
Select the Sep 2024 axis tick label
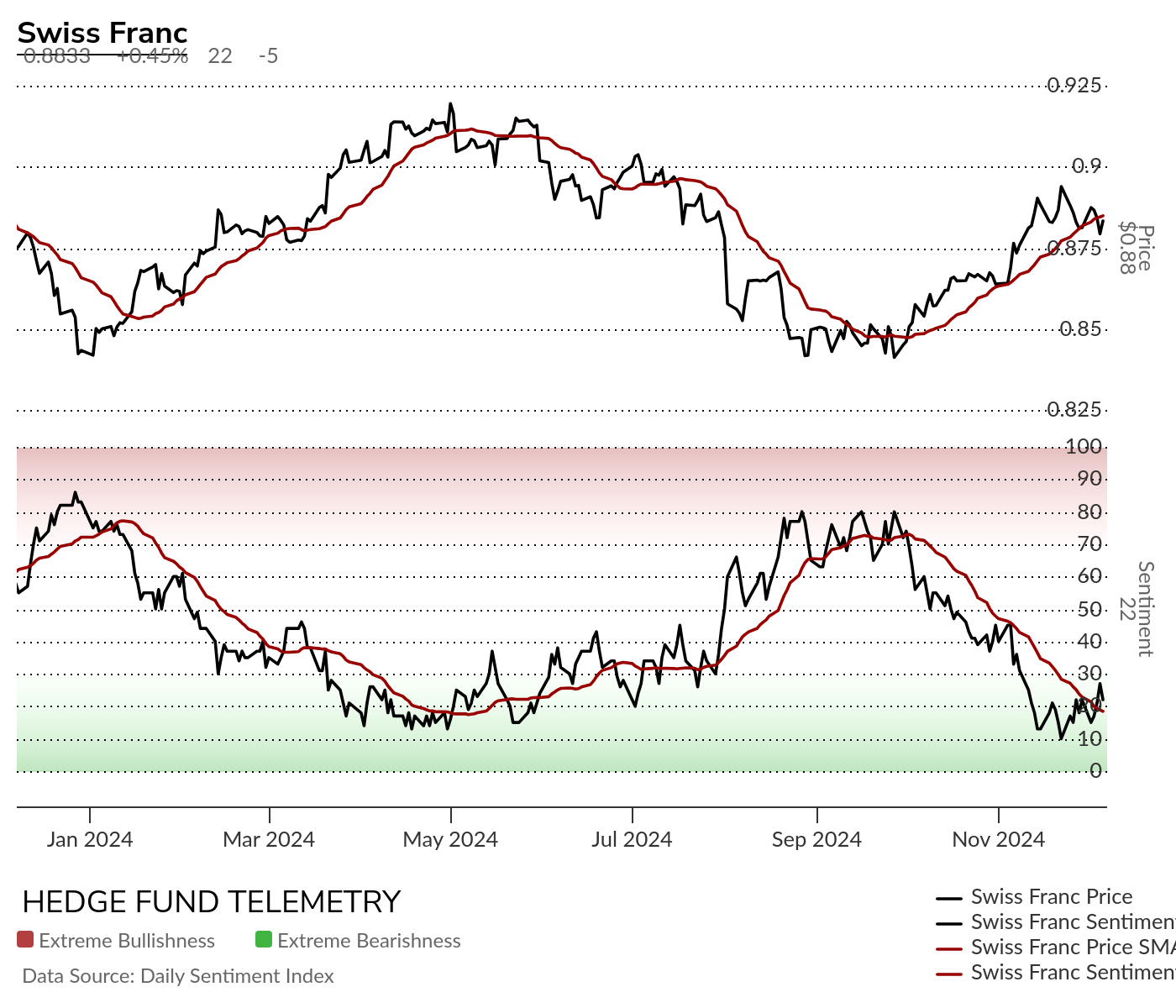(816, 839)
